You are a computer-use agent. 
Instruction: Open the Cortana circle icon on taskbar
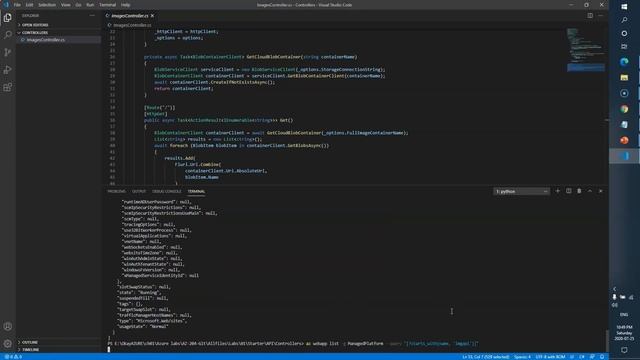tap(624, 33)
